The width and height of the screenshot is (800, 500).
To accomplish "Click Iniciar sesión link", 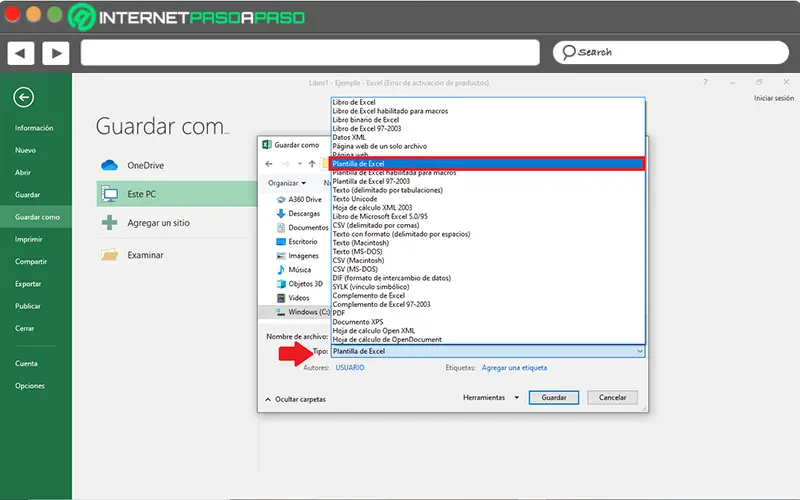I will pyautogui.click(x=774, y=98).
